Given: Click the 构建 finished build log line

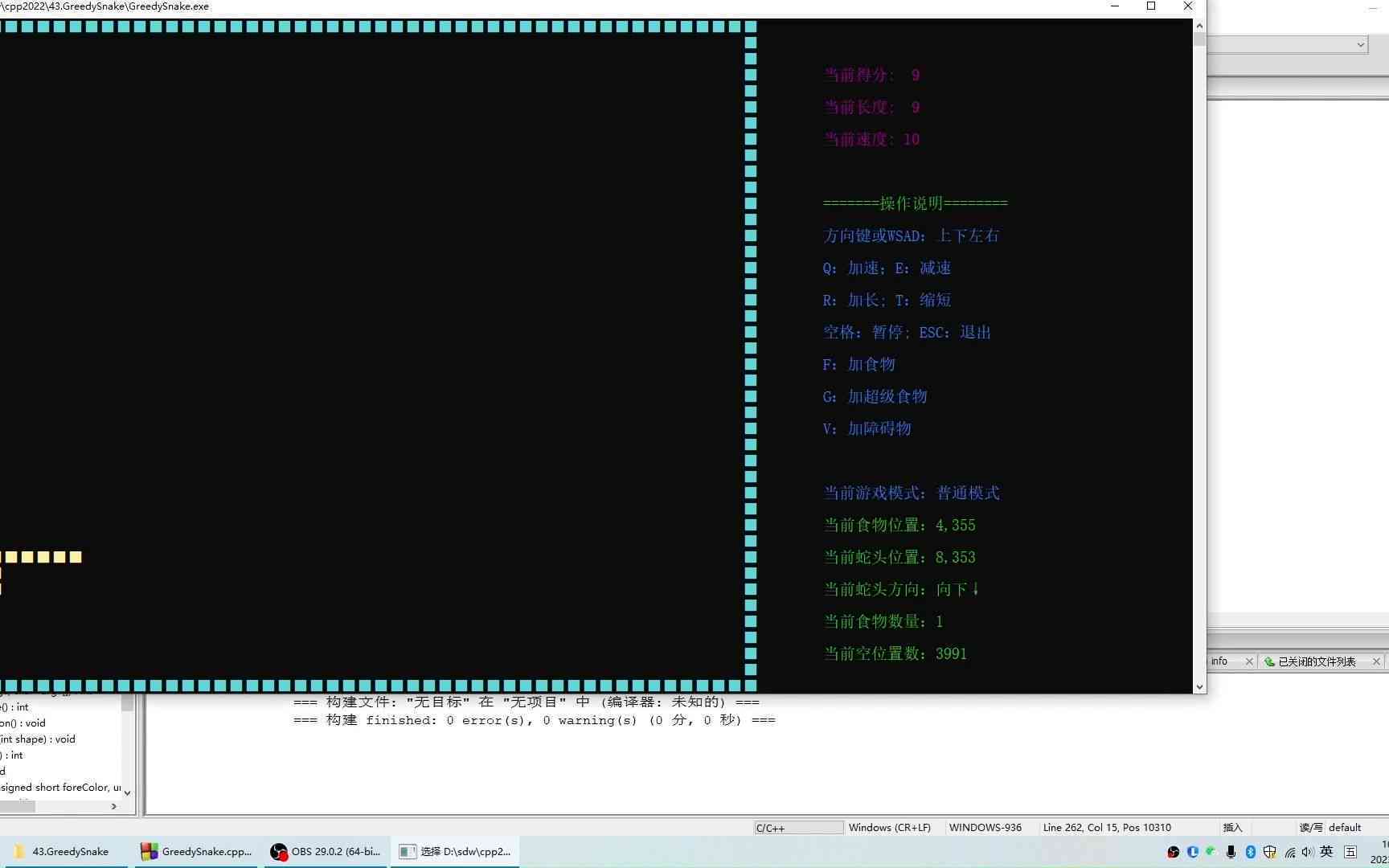Looking at the screenshot, I should tap(535, 720).
